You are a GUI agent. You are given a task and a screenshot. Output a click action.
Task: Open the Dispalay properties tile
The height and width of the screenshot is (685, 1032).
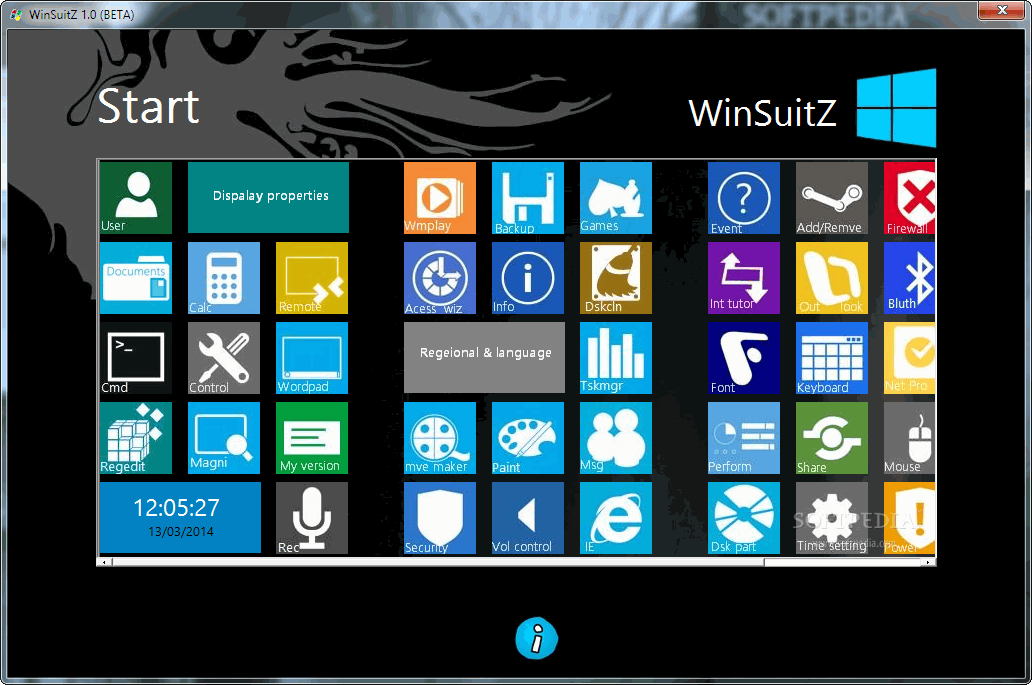(269, 197)
